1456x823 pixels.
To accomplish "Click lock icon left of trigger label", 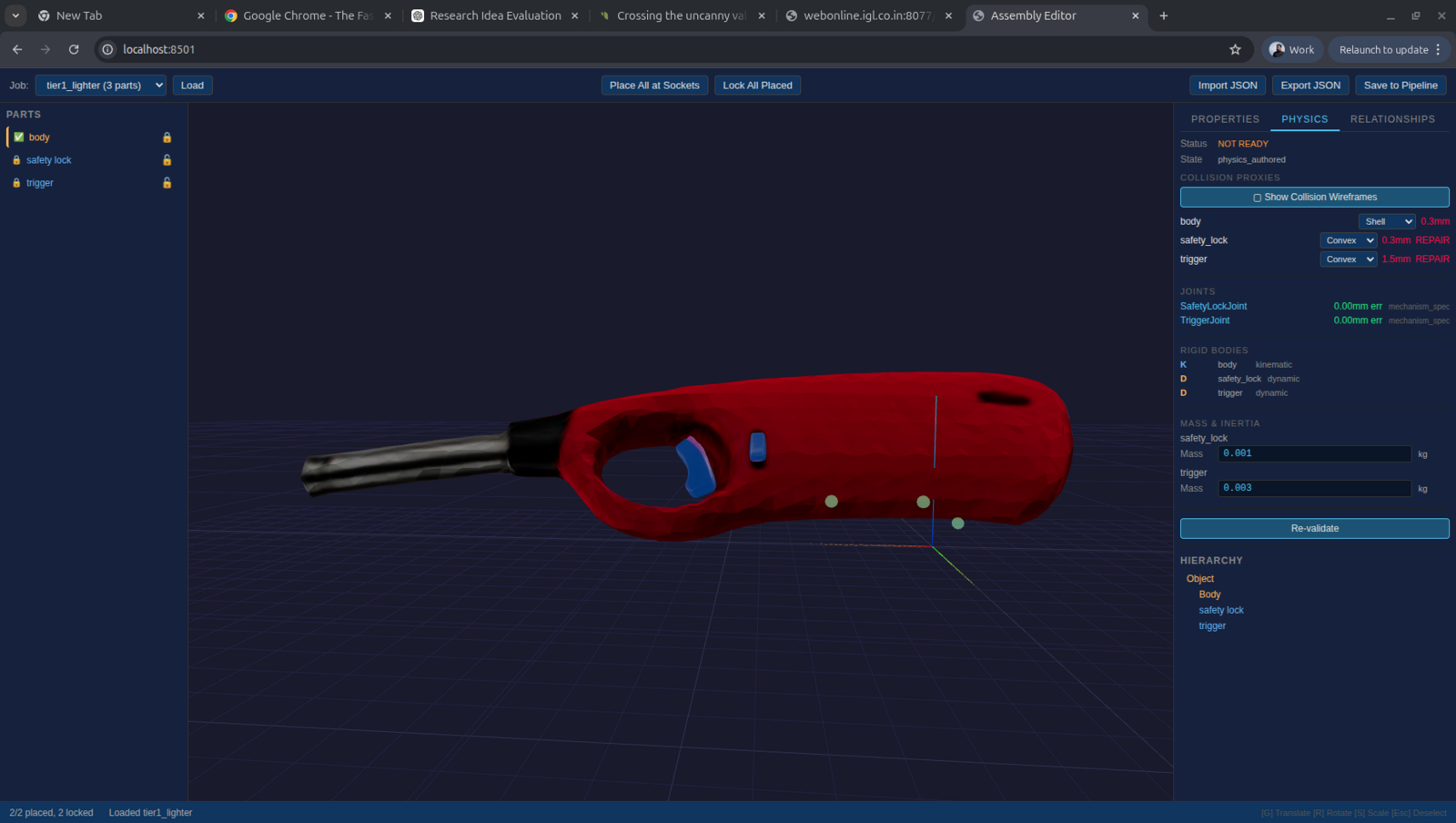I will click(16, 183).
